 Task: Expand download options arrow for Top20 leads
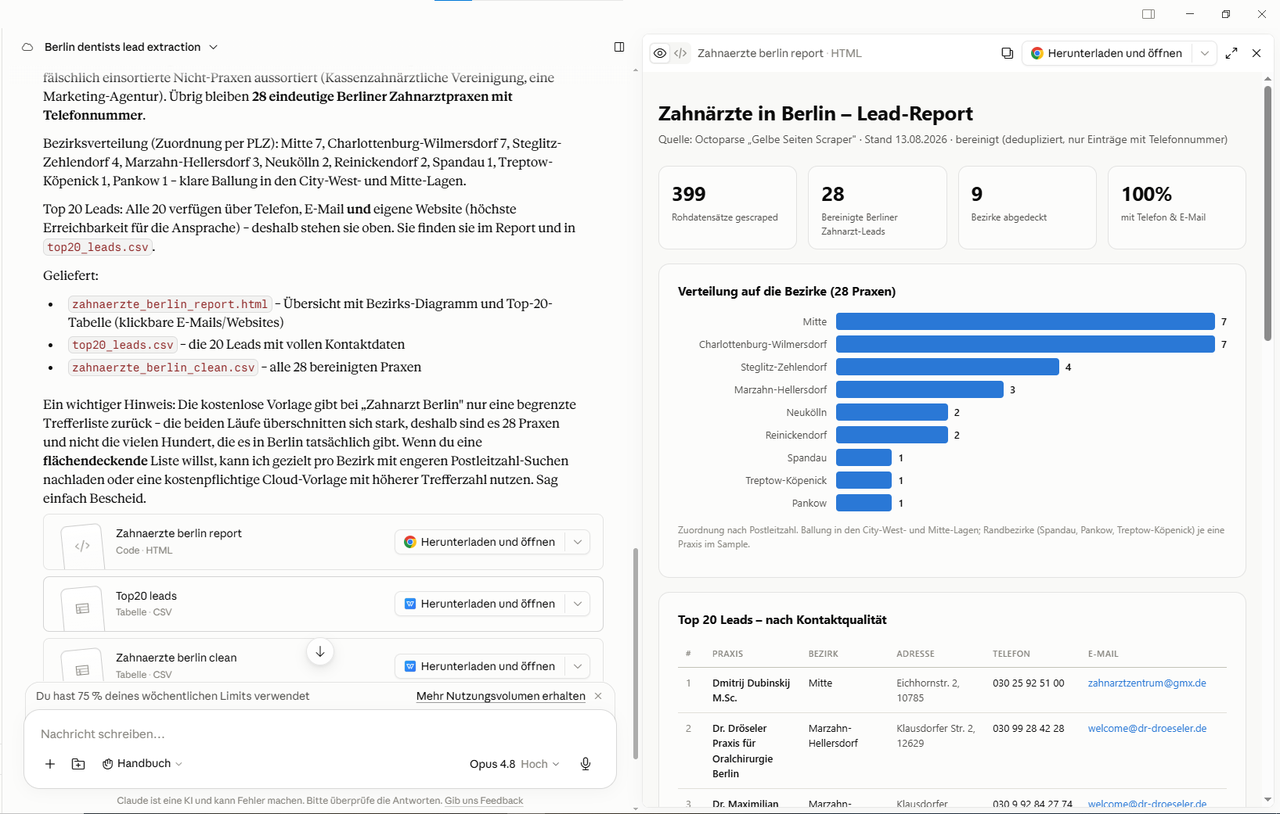click(577, 604)
